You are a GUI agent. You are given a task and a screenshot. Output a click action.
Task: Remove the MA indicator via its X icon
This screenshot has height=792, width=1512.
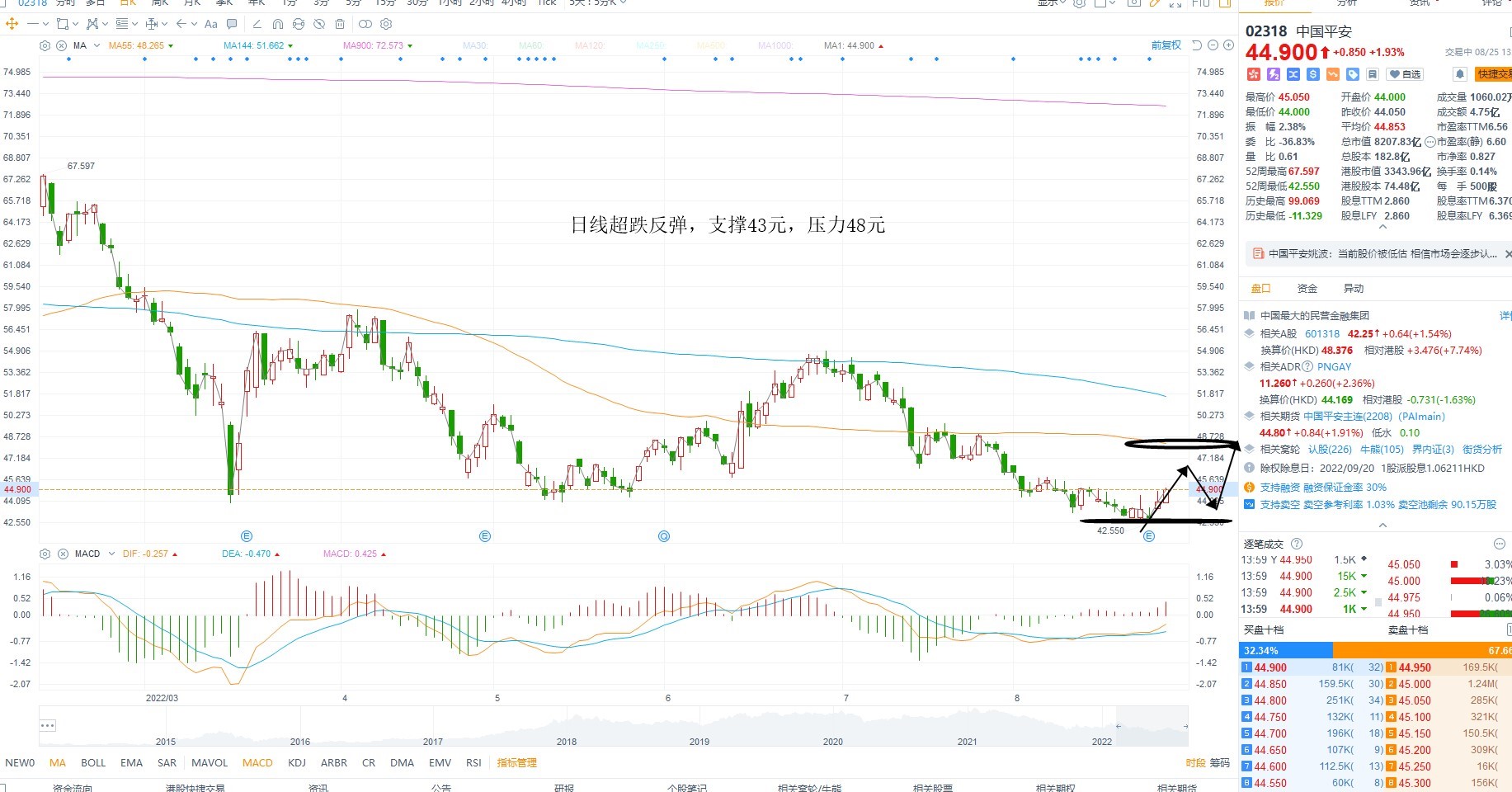pyautogui.click(x=61, y=45)
